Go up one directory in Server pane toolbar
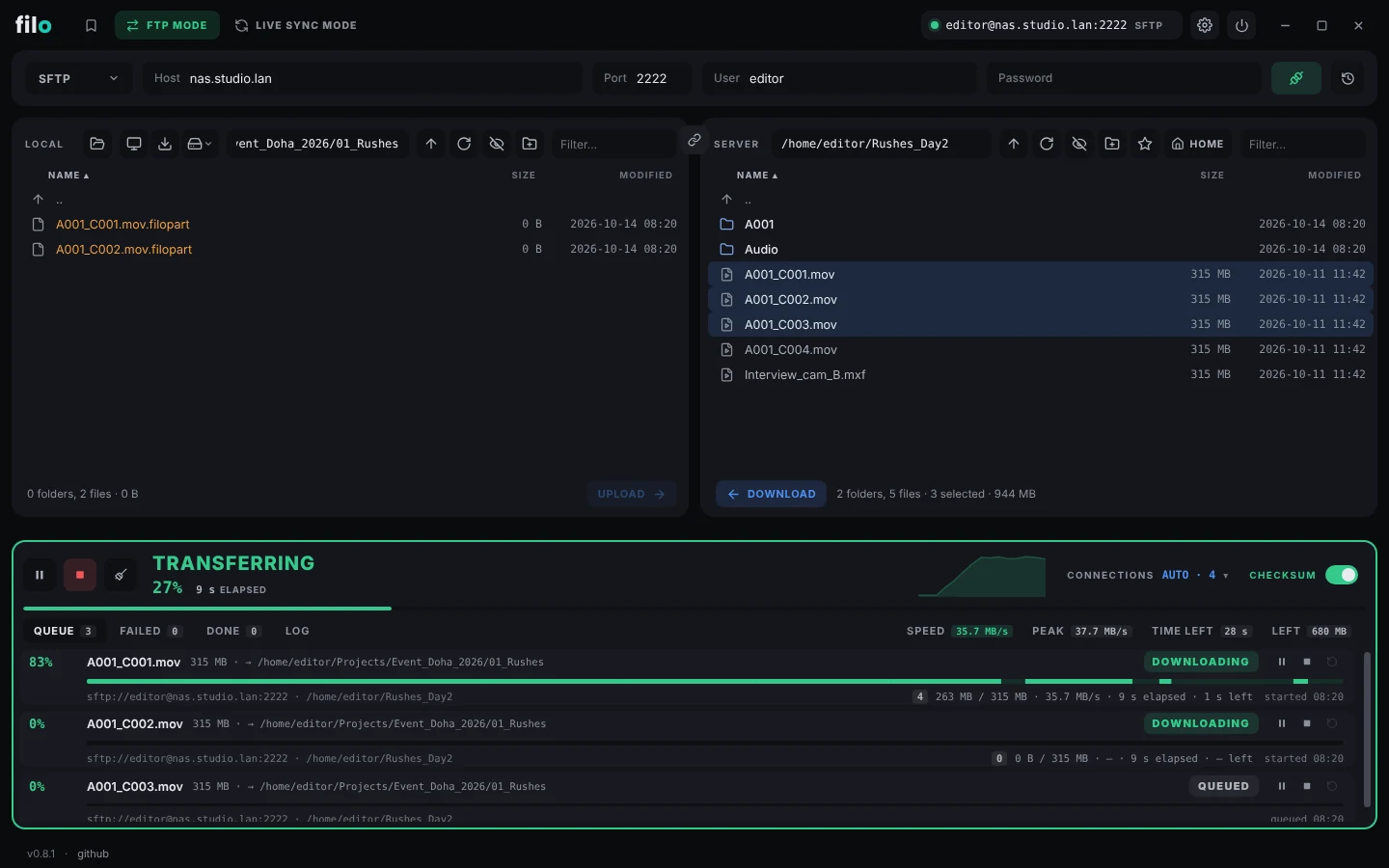This screenshot has height=868, width=1389. 1014,144
